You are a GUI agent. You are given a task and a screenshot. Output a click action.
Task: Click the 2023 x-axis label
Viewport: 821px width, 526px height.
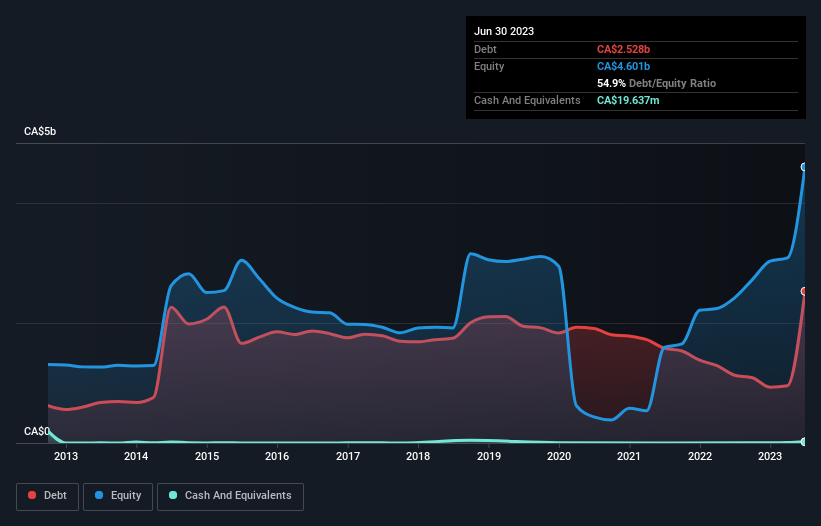(770, 456)
